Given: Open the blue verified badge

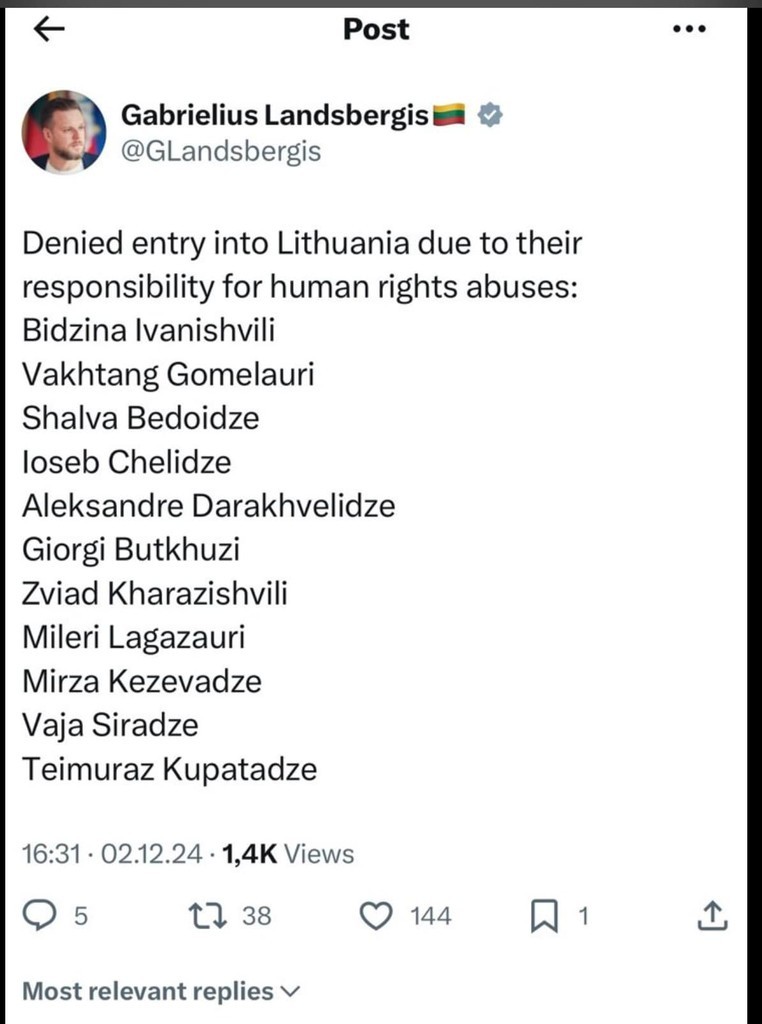Looking at the screenshot, I should [490, 115].
